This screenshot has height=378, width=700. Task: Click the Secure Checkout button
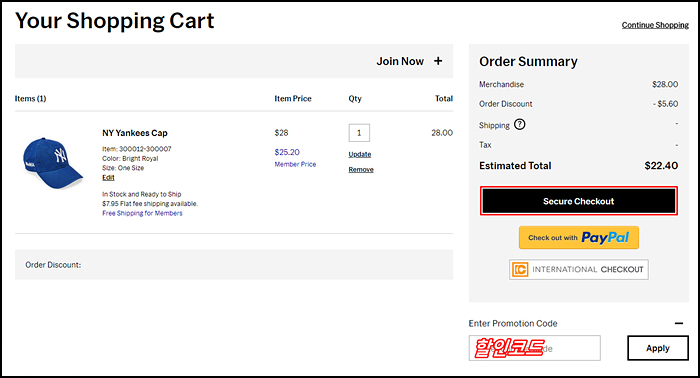point(579,201)
